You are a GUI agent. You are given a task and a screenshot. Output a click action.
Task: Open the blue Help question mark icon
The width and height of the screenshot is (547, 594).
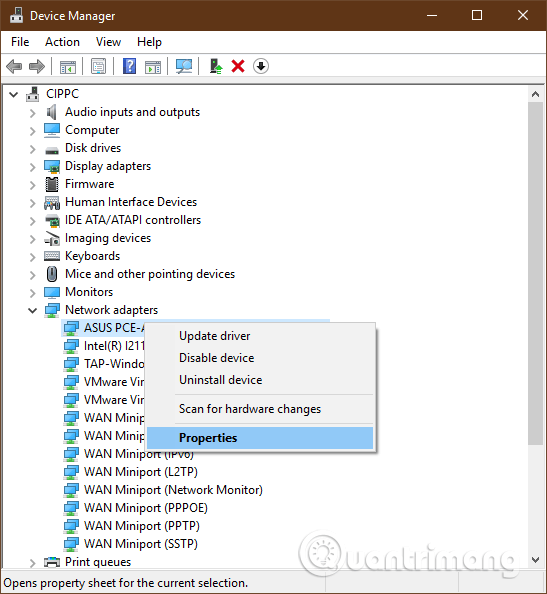[x=130, y=66]
